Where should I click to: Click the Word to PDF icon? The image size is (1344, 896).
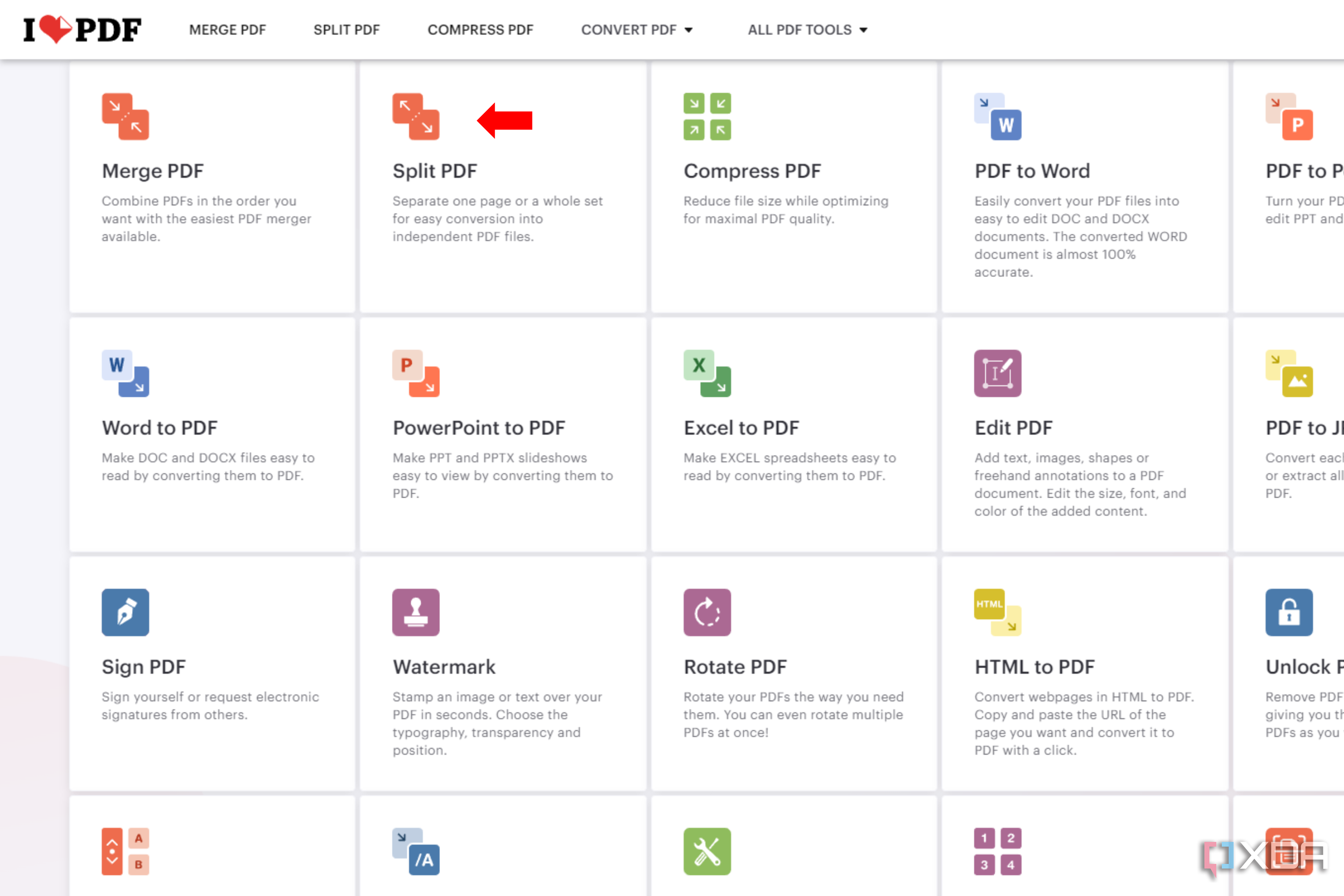point(125,373)
